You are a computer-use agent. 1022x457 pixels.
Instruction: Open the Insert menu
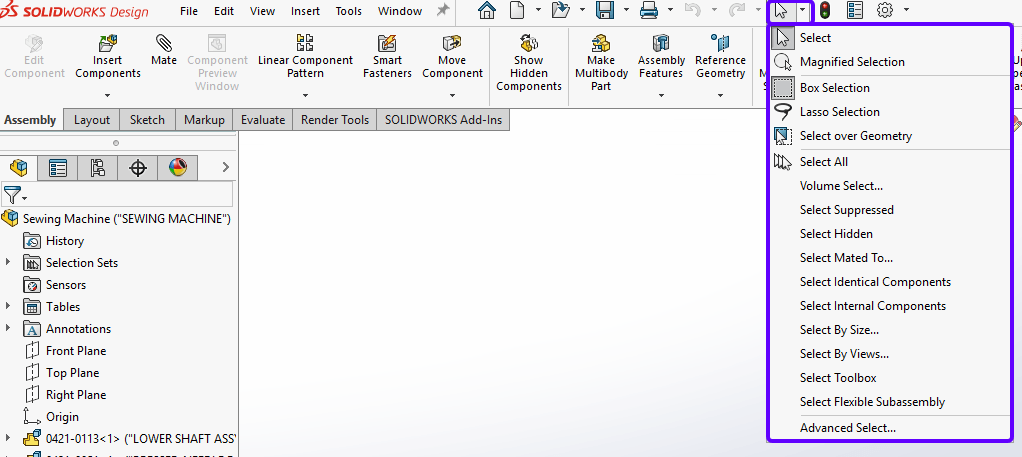pyautogui.click(x=306, y=11)
